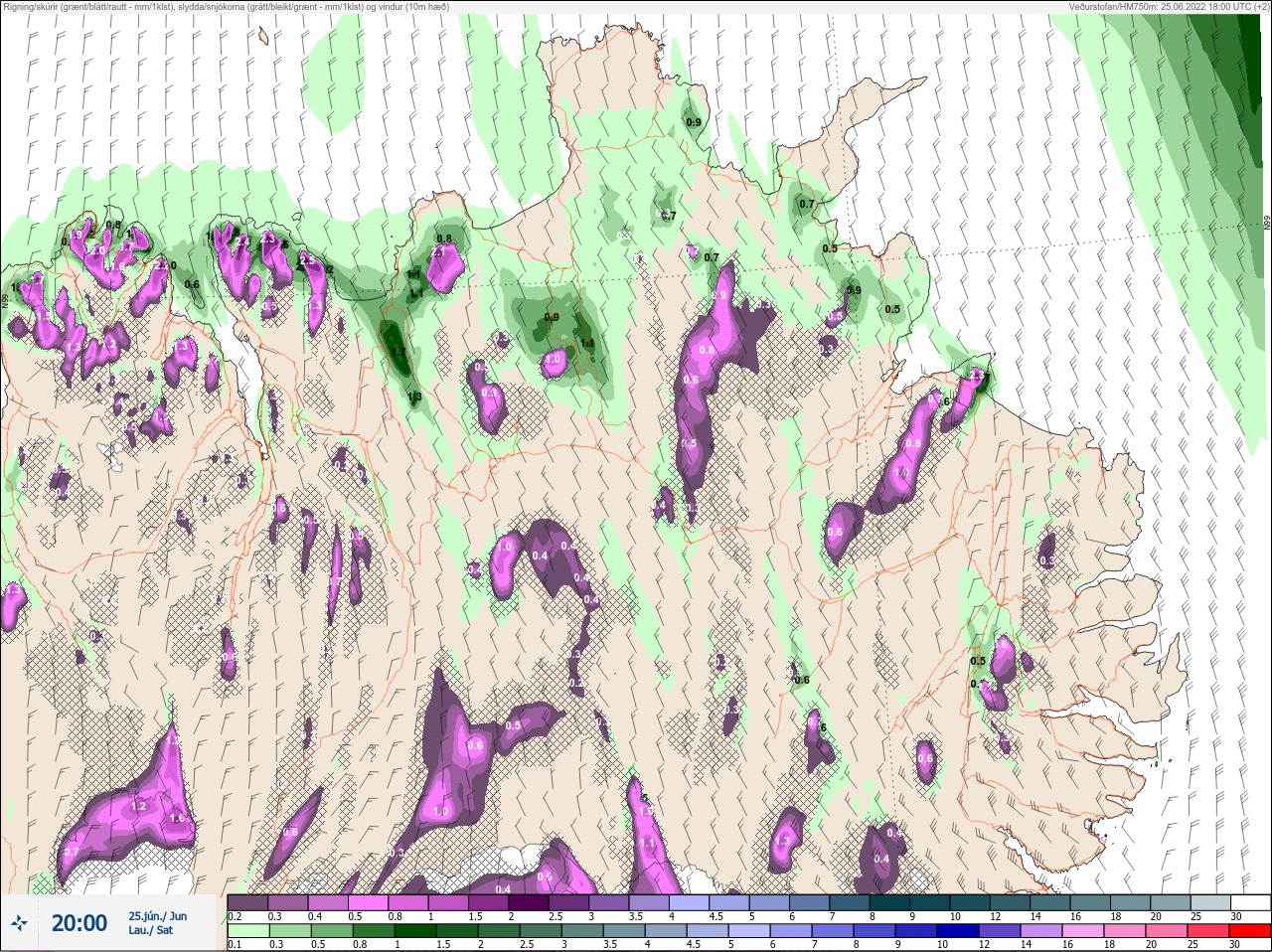Viewport: 1272px width, 952px height.
Task: Select the light lavender swatch above 4 in purple legend
Action: [x=691, y=902]
